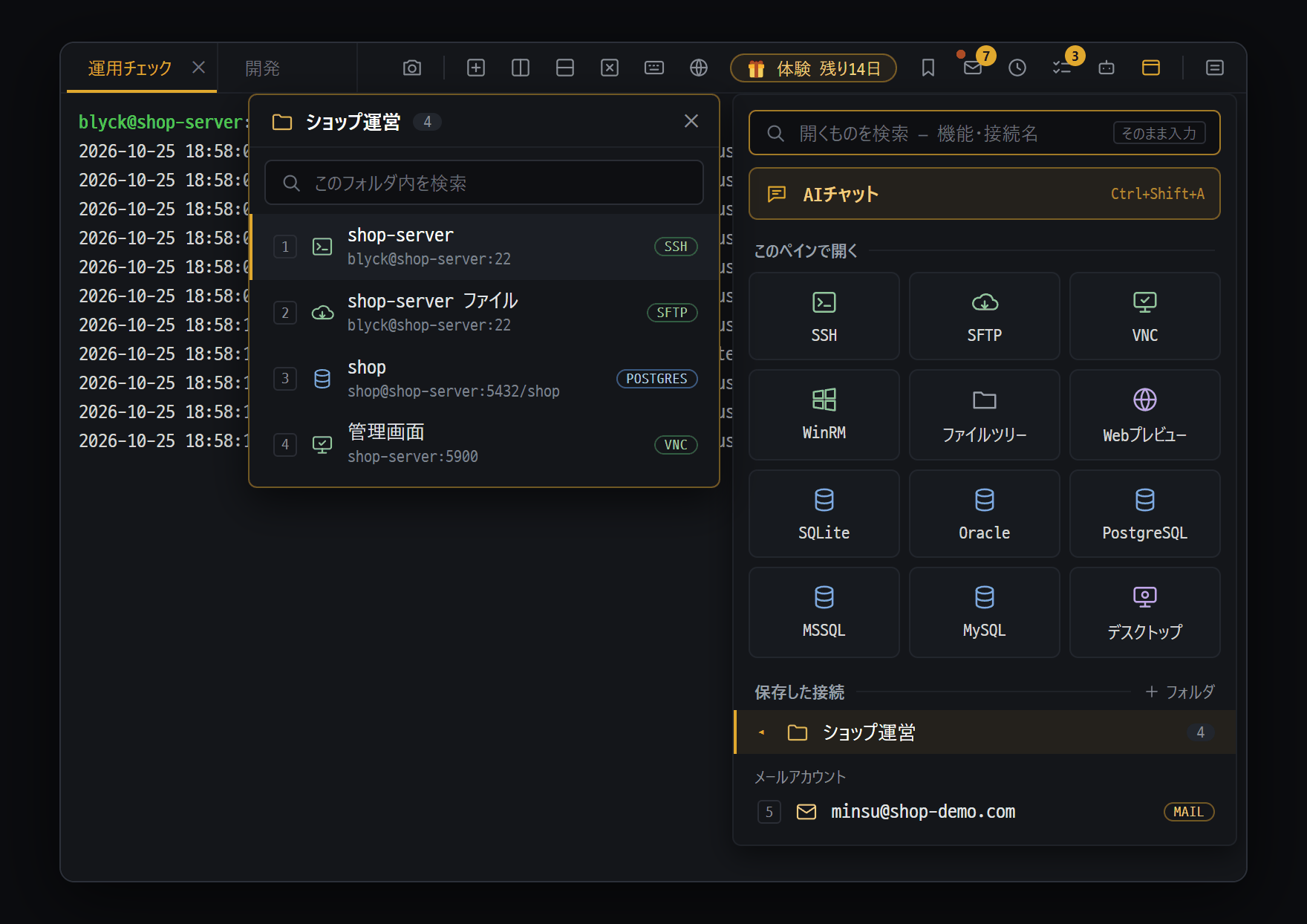Click the PostgreSQL database tile
This screenshot has height=924, width=1307.
pos(1145,513)
